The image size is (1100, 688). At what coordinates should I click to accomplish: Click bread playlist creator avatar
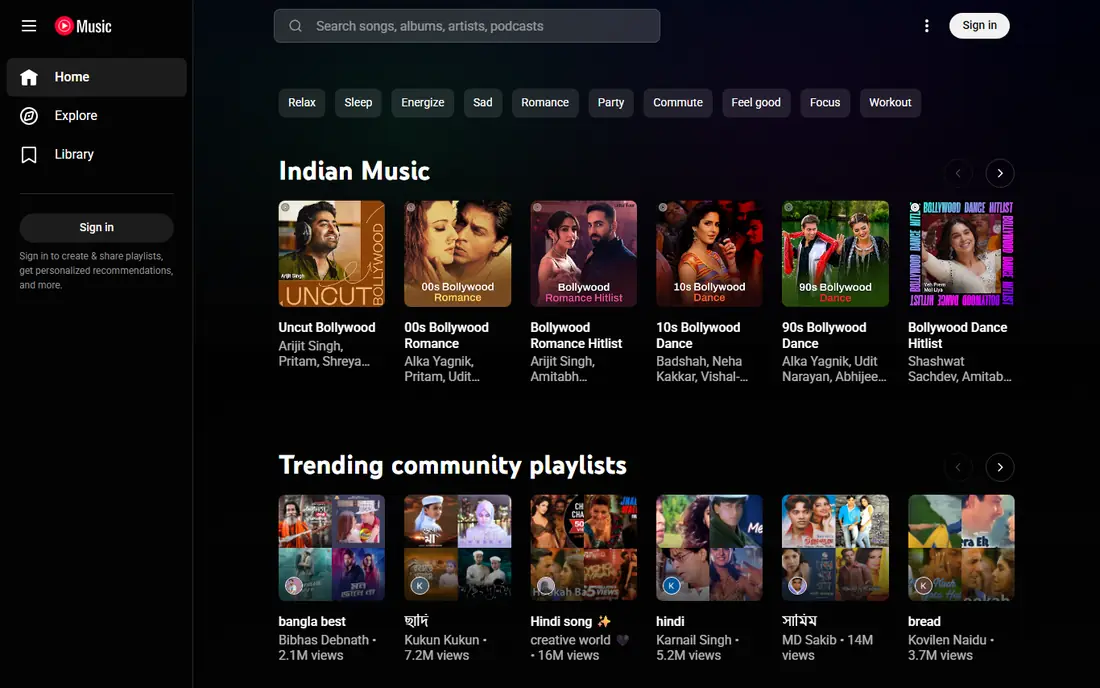click(x=923, y=585)
